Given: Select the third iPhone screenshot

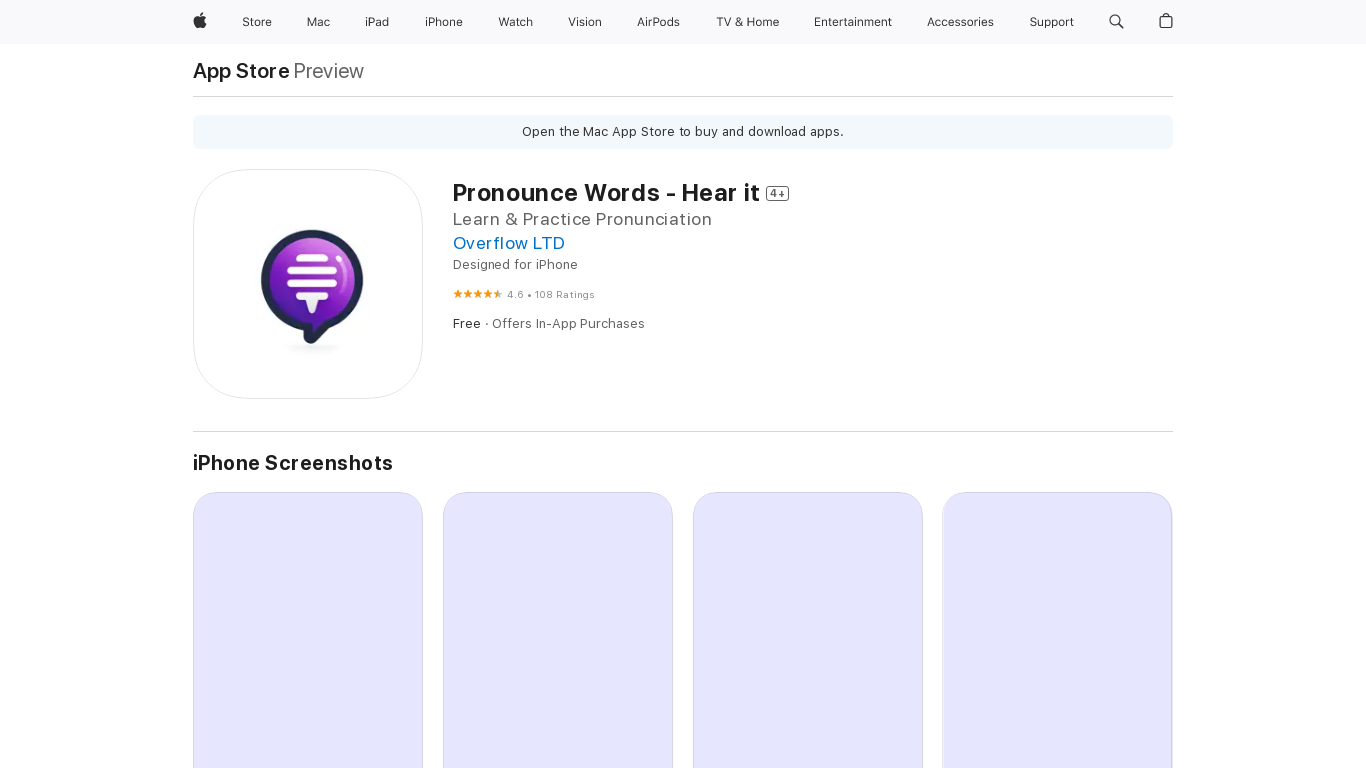Looking at the screenshot, I should 808,630.
